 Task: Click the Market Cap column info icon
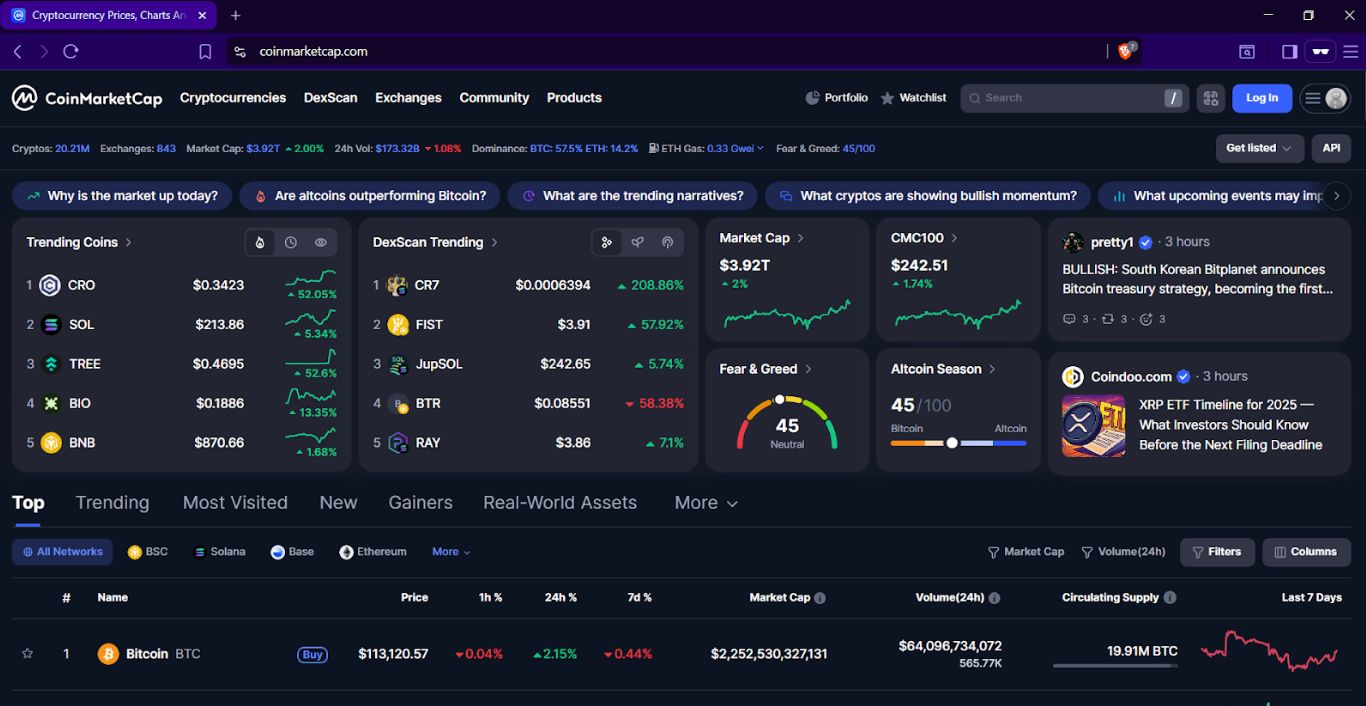coord(820,598)
